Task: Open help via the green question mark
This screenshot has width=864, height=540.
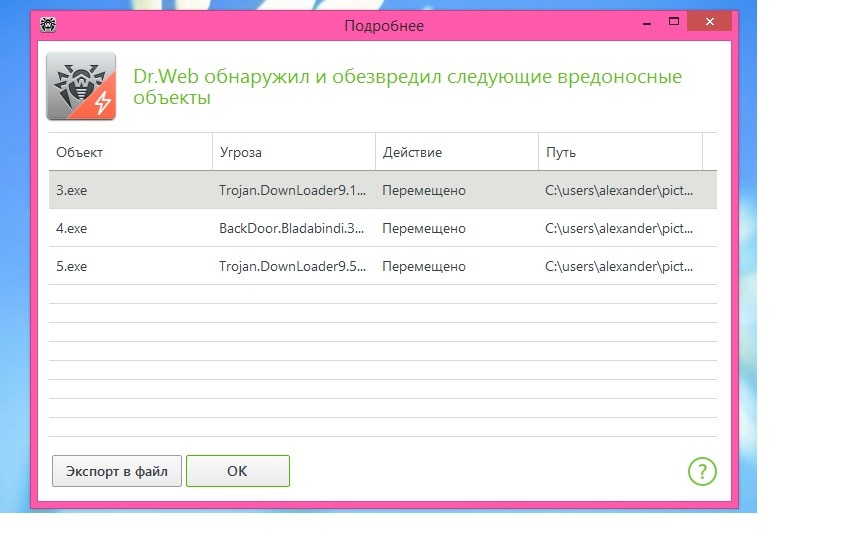Action: click(x=702, y=472)
